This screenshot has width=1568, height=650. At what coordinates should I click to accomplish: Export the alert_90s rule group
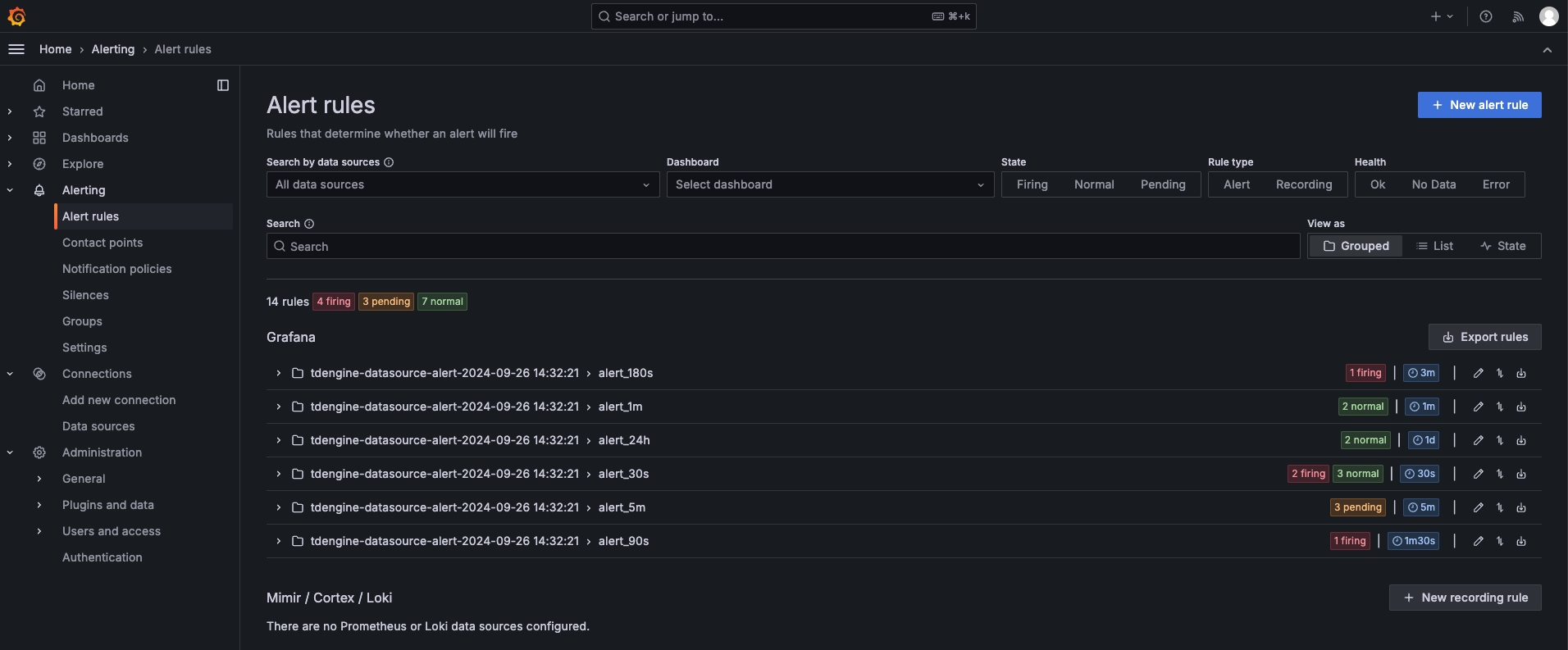coord(1521,541)
